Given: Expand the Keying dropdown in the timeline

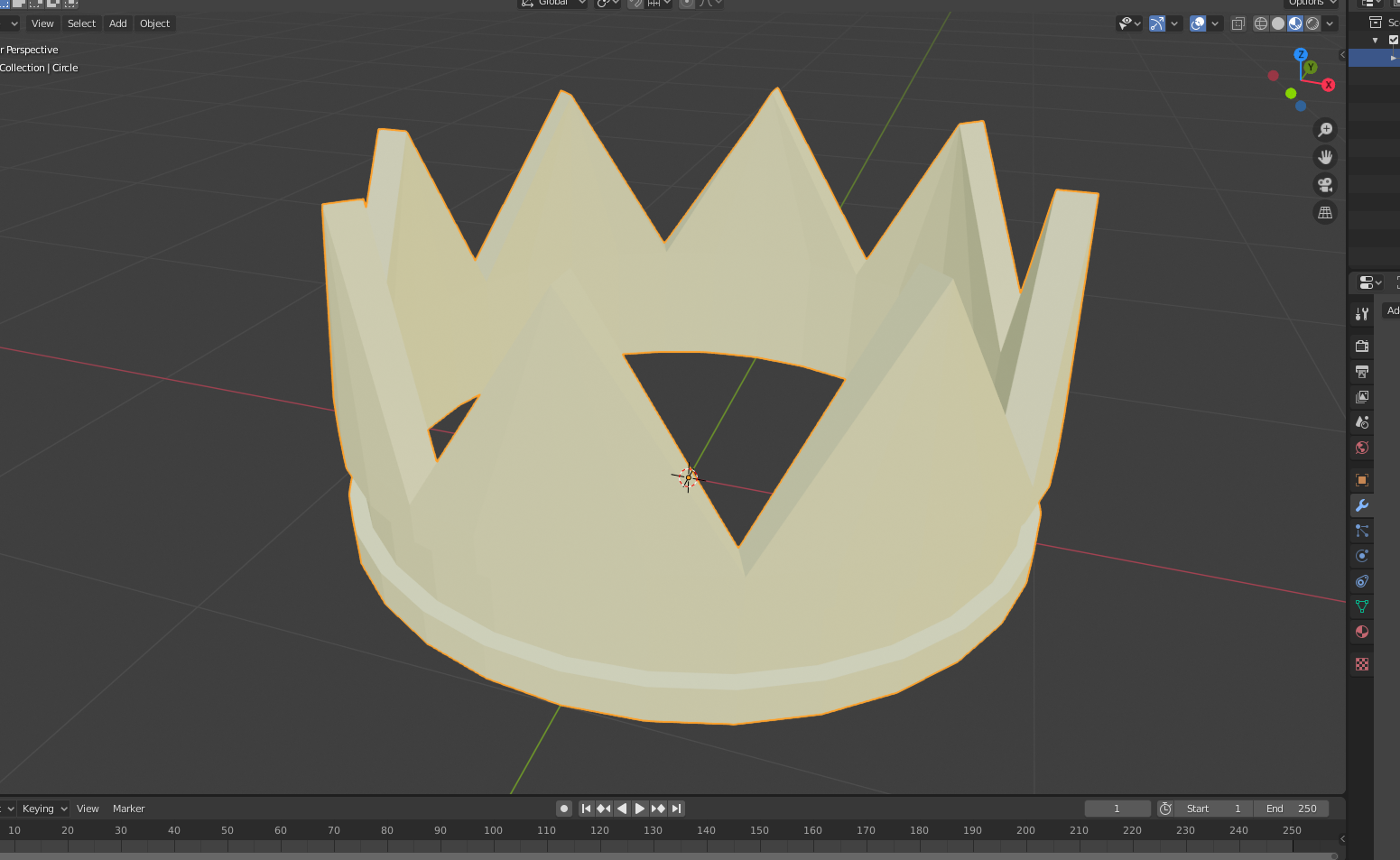Looking at the screenshot, I should pyautogui.click(x=40, y=809).
